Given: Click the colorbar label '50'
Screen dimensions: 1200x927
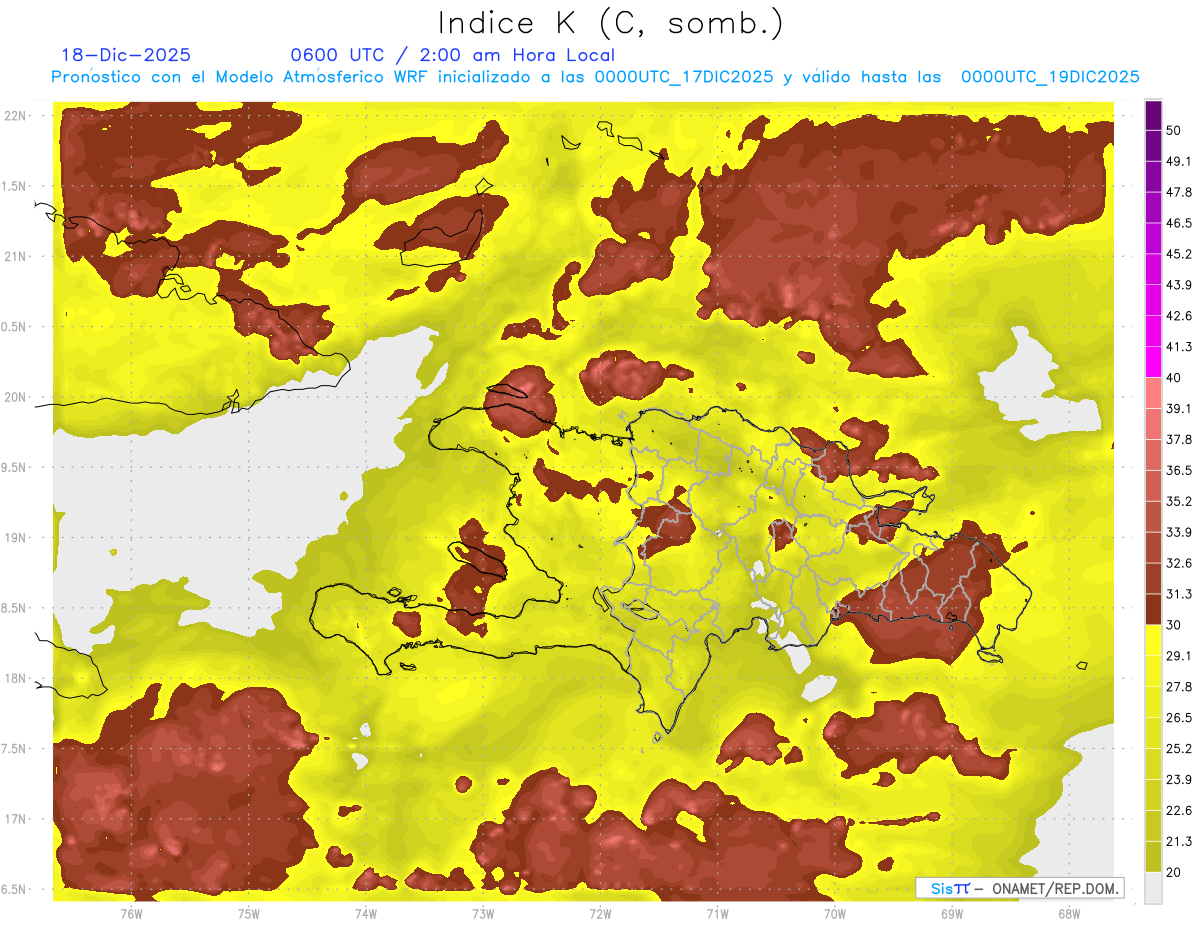Looking at the screenshot, I should point(1173,130).
